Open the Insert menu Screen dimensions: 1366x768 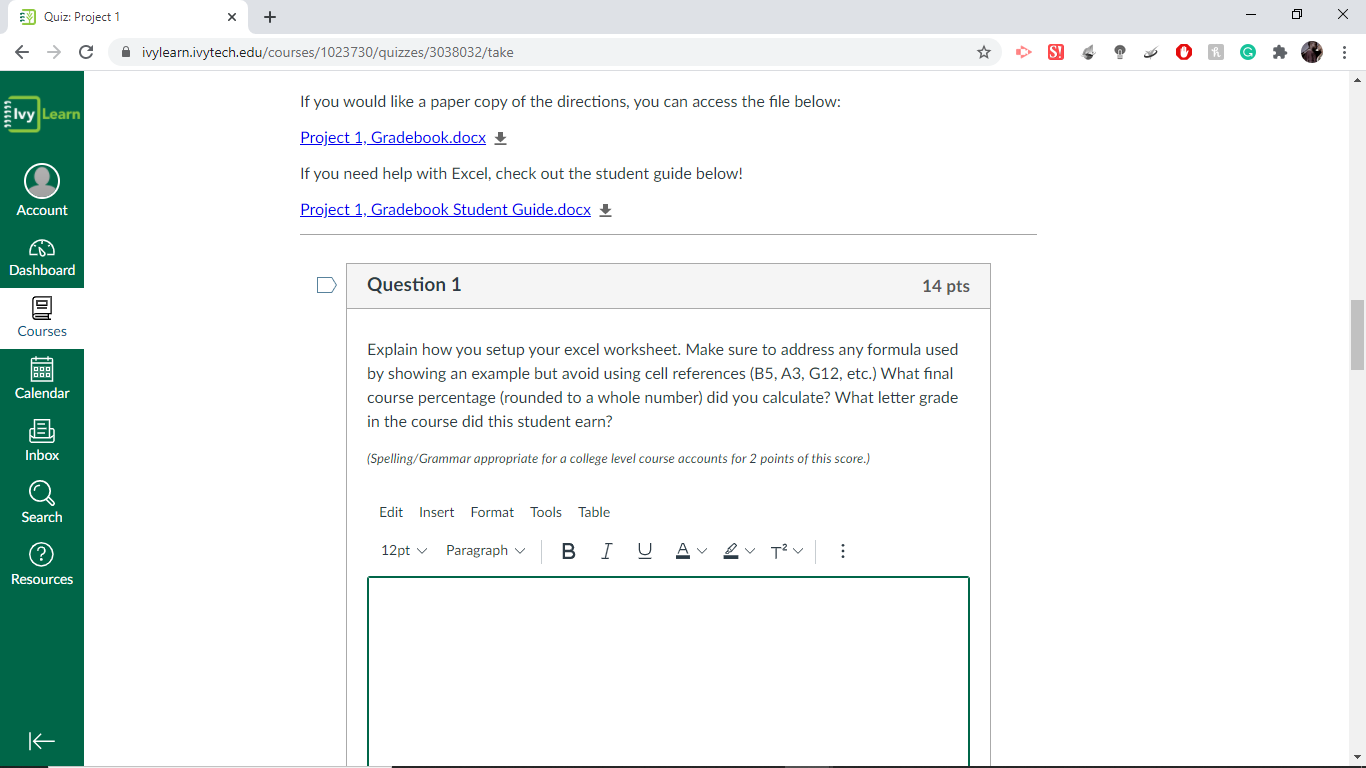coord(437,512)
